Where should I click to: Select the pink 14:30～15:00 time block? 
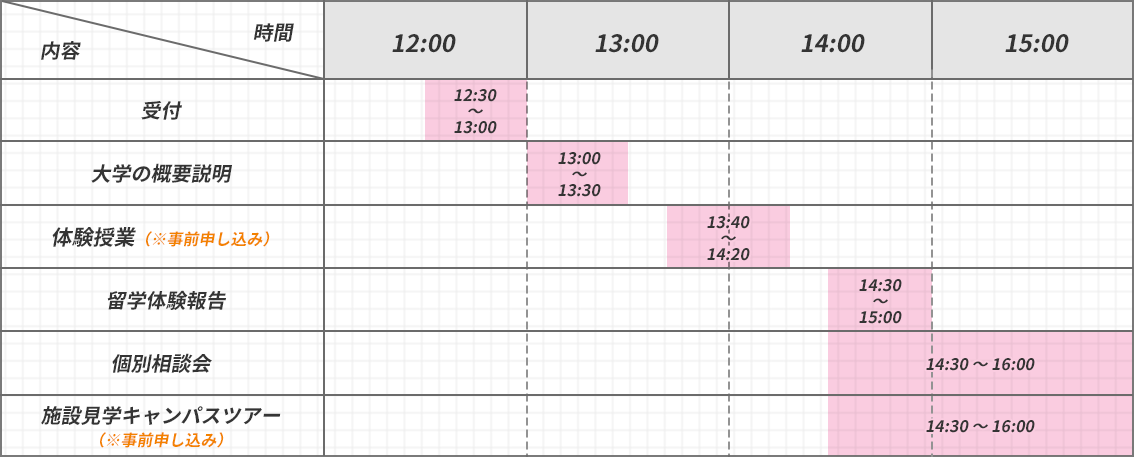coord(880,300)
